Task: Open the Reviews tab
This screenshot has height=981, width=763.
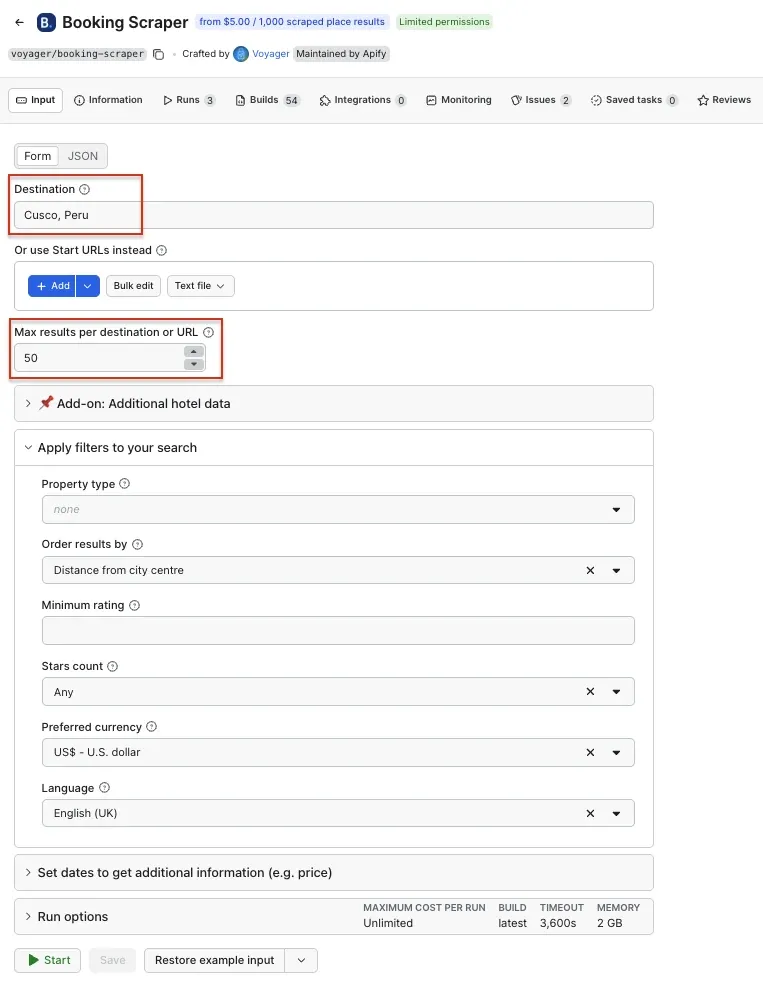Action: click(724, 100)
